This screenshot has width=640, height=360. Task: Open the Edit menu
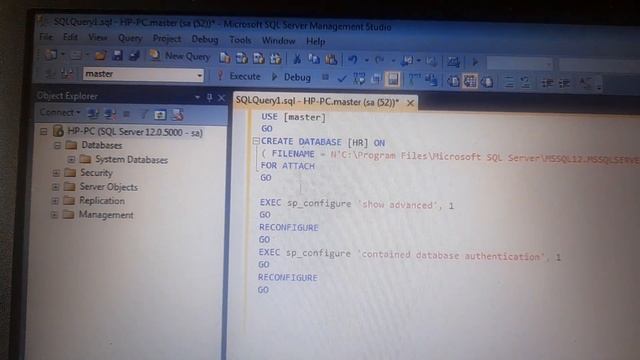(70, 37)
